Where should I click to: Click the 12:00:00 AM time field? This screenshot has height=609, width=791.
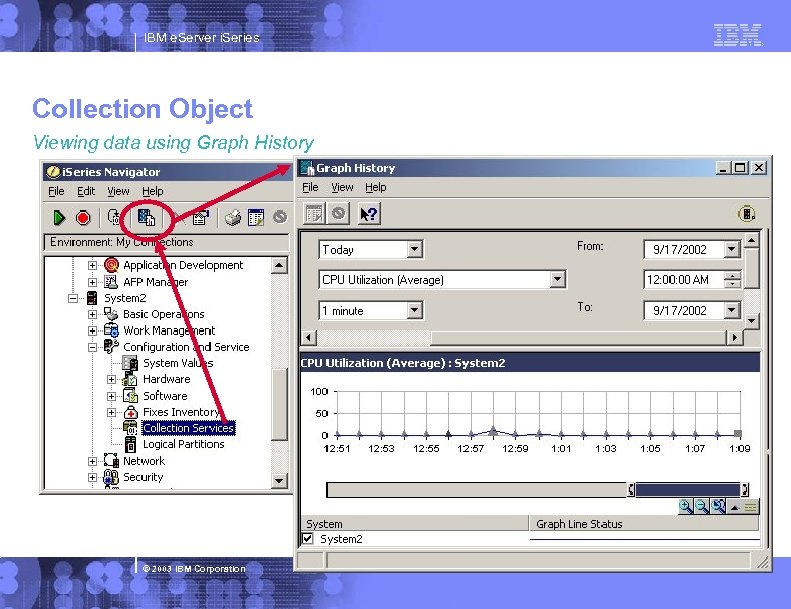(x=684, y=280)
